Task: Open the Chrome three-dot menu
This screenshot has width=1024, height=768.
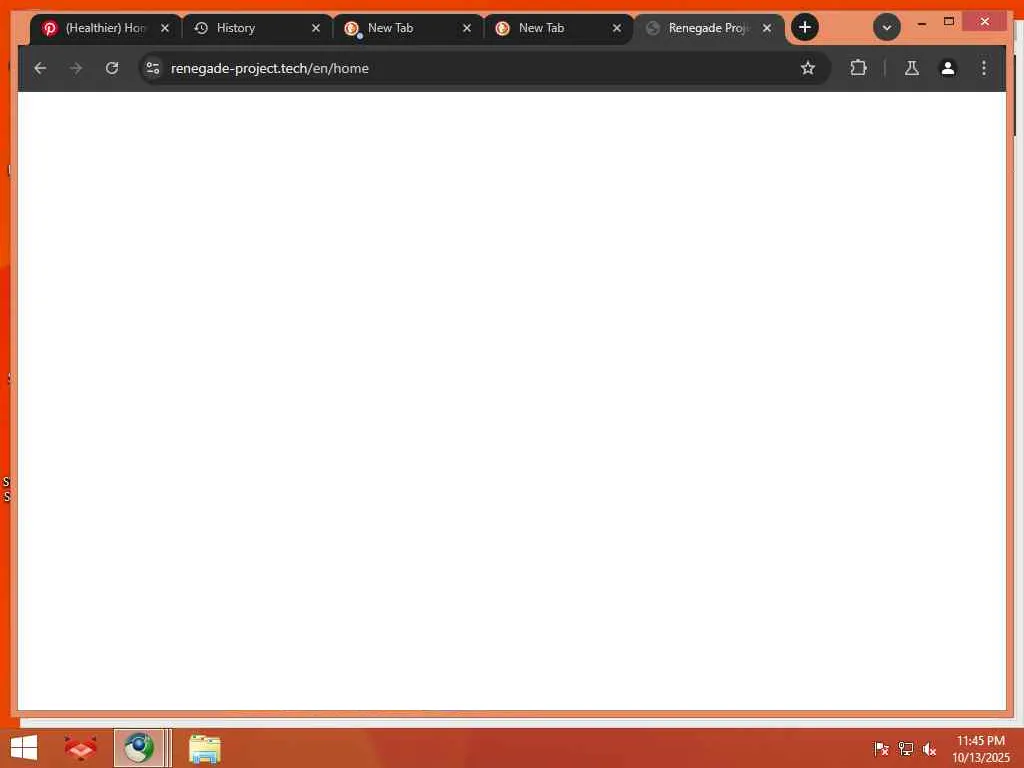Action: 984,68
